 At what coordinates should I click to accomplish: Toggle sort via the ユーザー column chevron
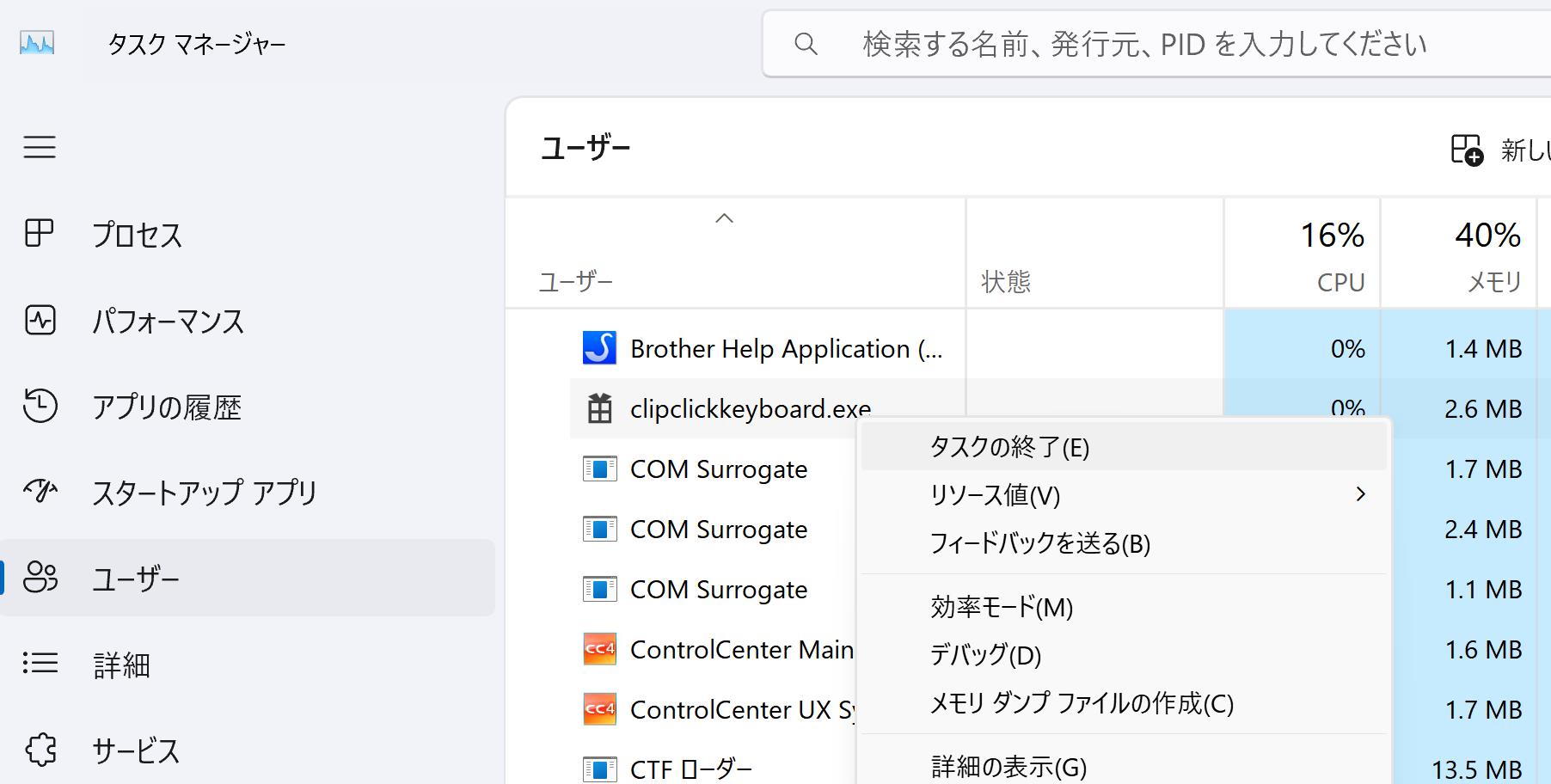click(724, 218)
